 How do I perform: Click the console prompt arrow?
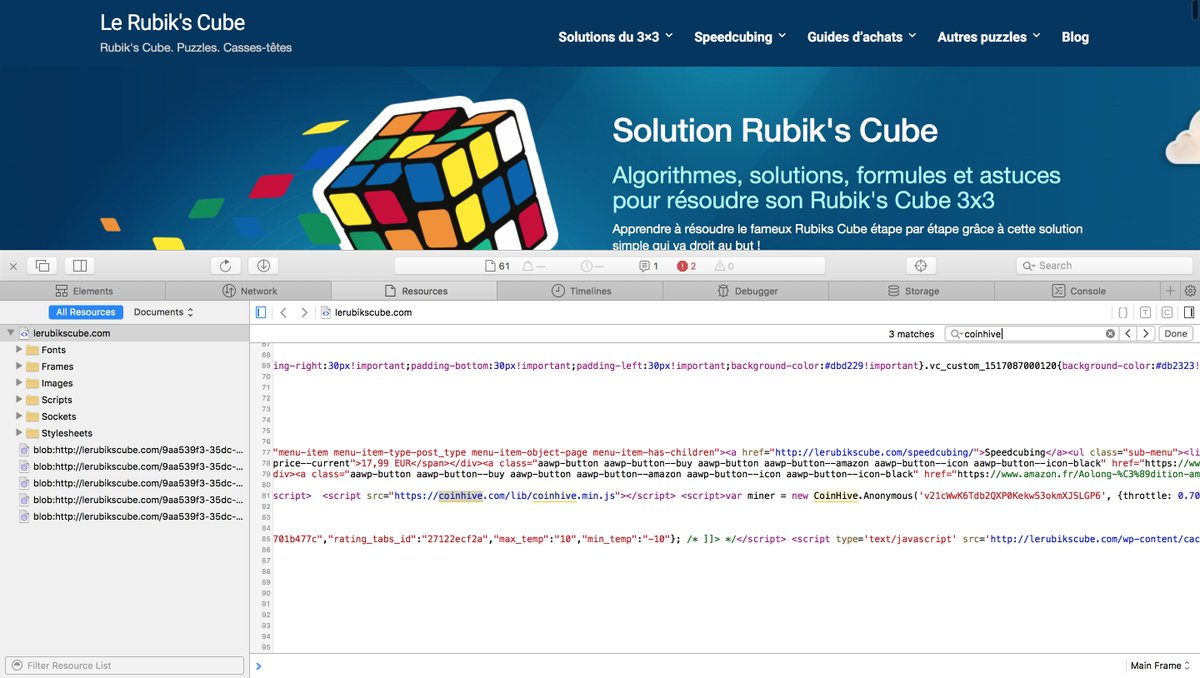point(259,665)
